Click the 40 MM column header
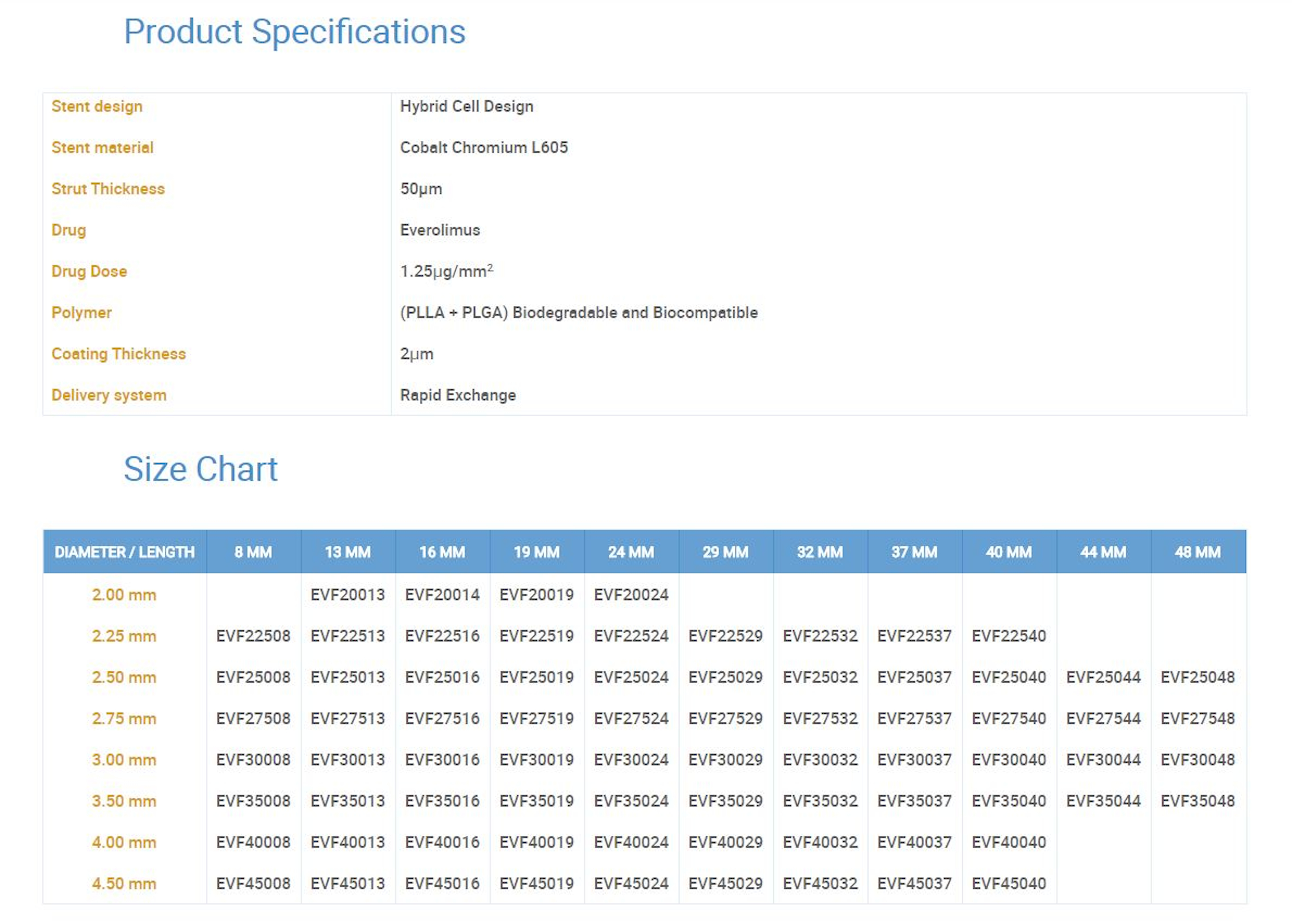This screenshot has height=924, width=1292. click(1009, 552)
